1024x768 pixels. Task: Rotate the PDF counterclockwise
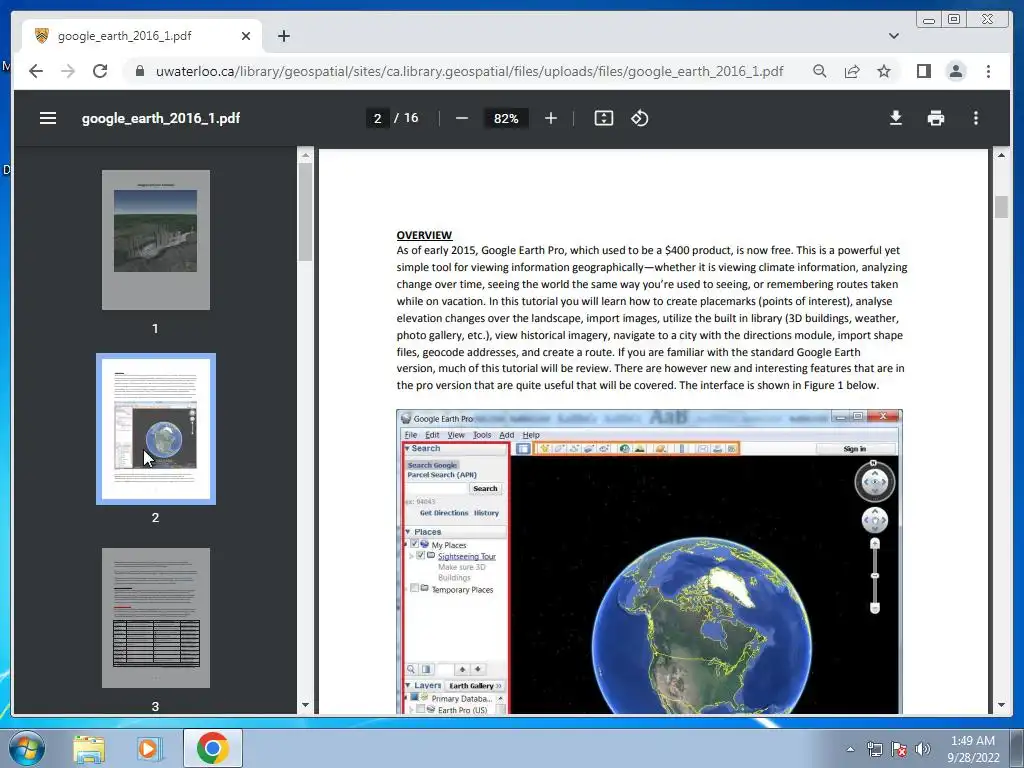pos(639,118)
